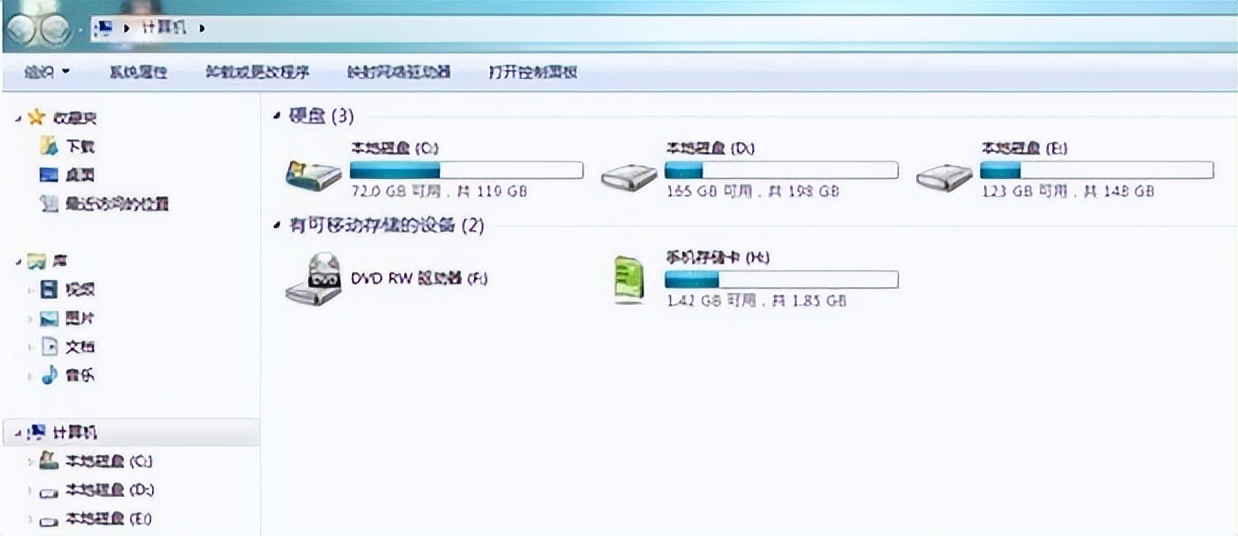Expand the 视频 (Videos) library node
The image size is (1238, 536).
pyautogui.click(x=31, y=290)
